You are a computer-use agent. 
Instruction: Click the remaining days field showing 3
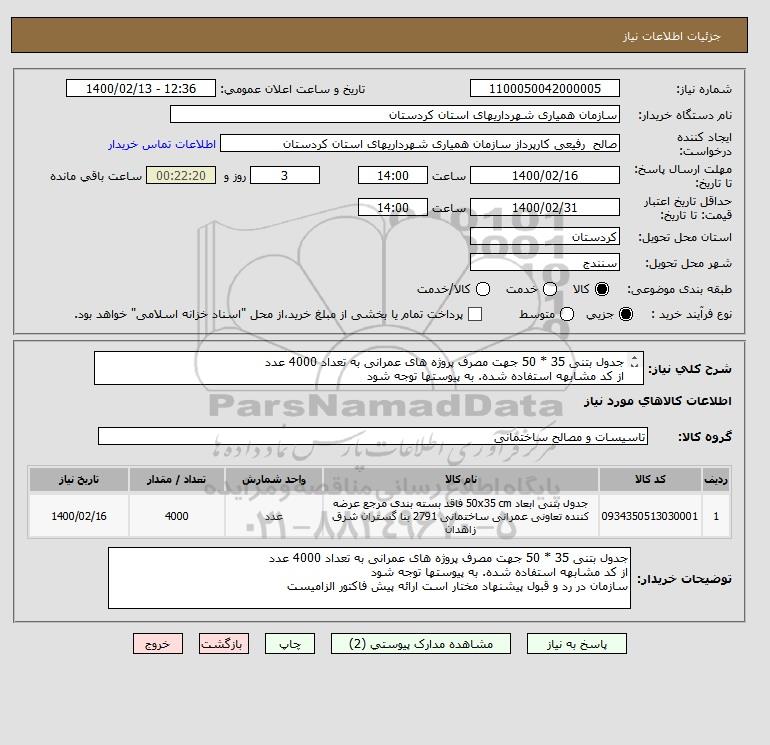click(x=285, y=175)
